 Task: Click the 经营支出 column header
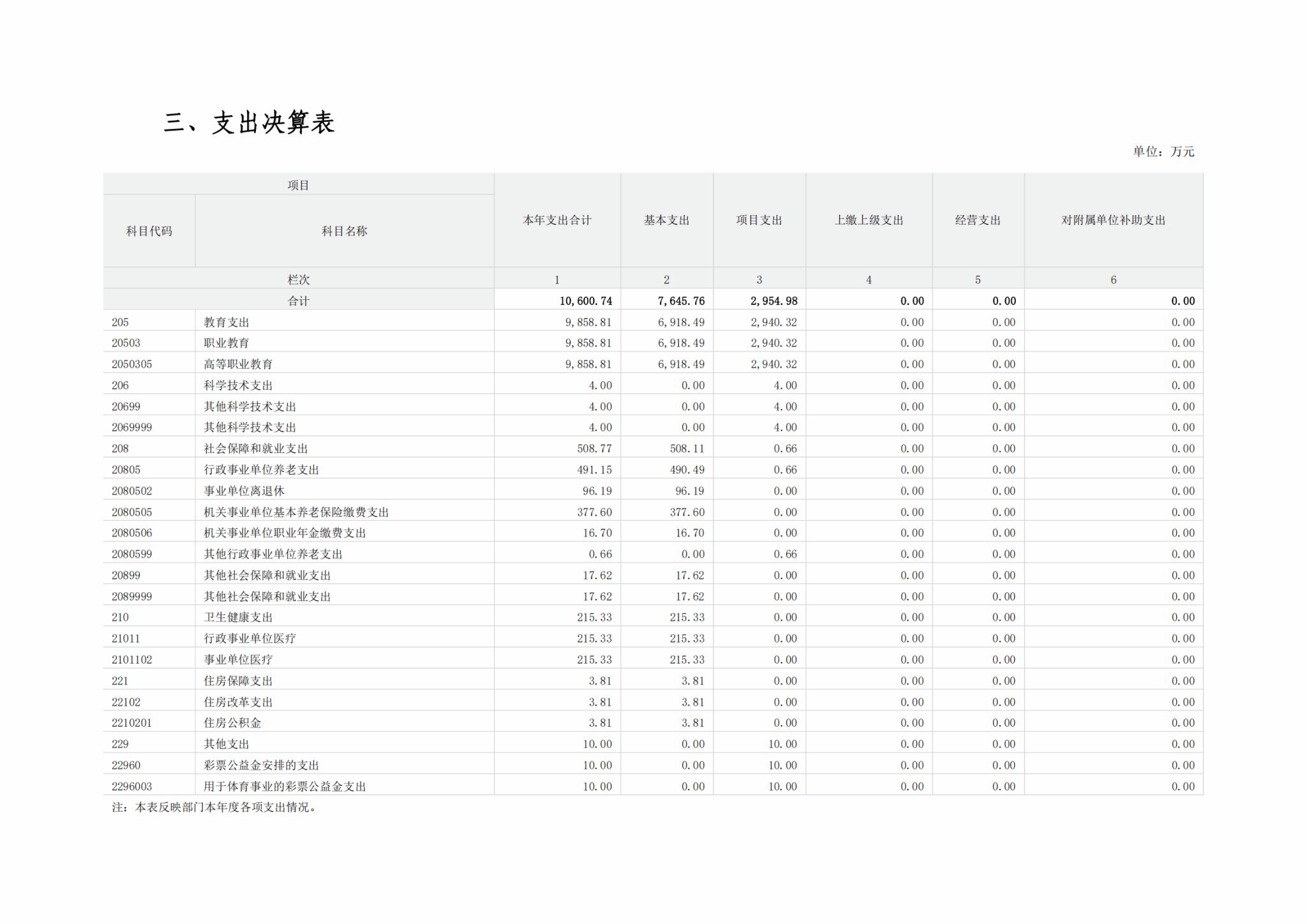tap(978, 220)
